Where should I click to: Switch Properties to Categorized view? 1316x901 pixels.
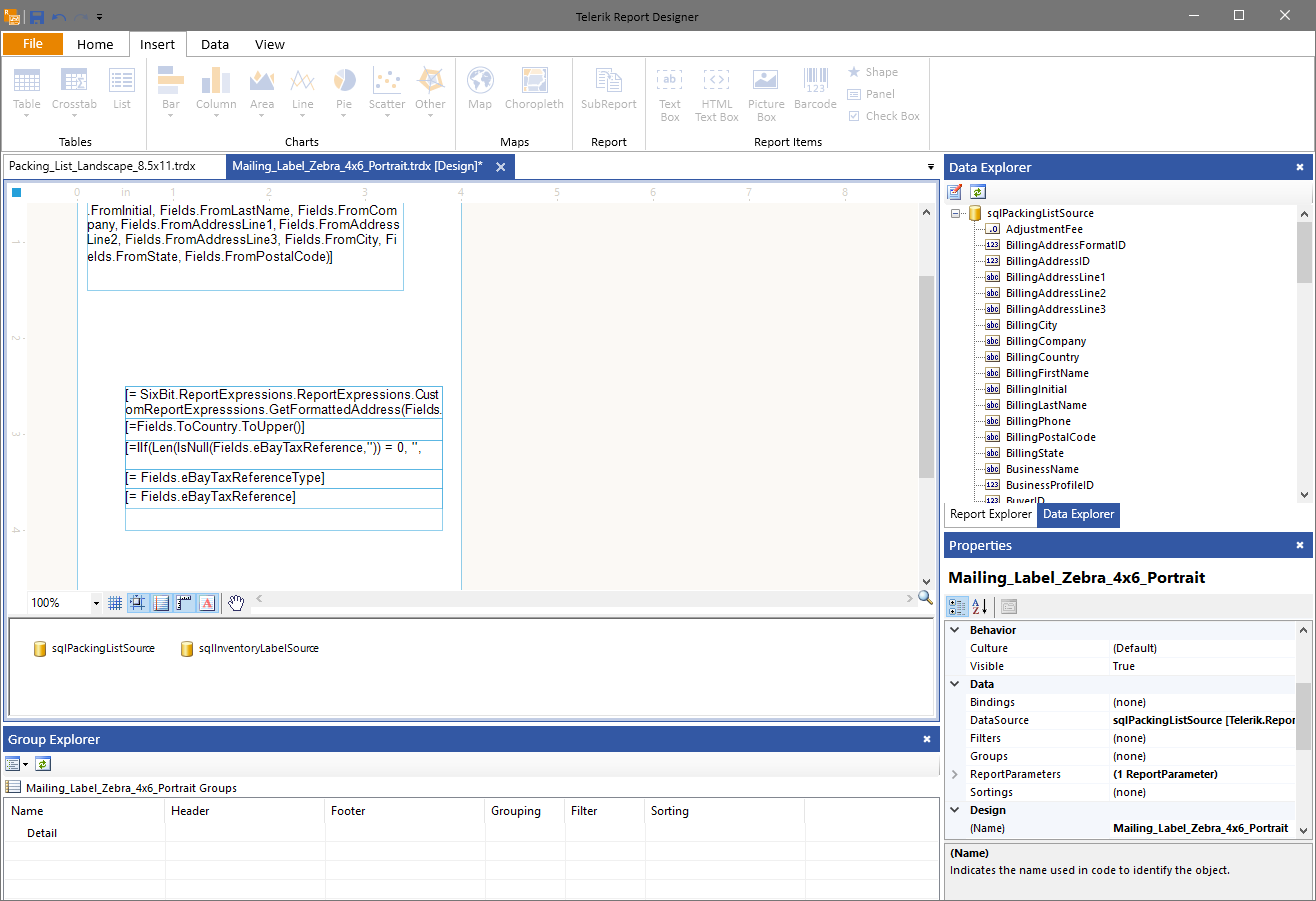(957, 606)
